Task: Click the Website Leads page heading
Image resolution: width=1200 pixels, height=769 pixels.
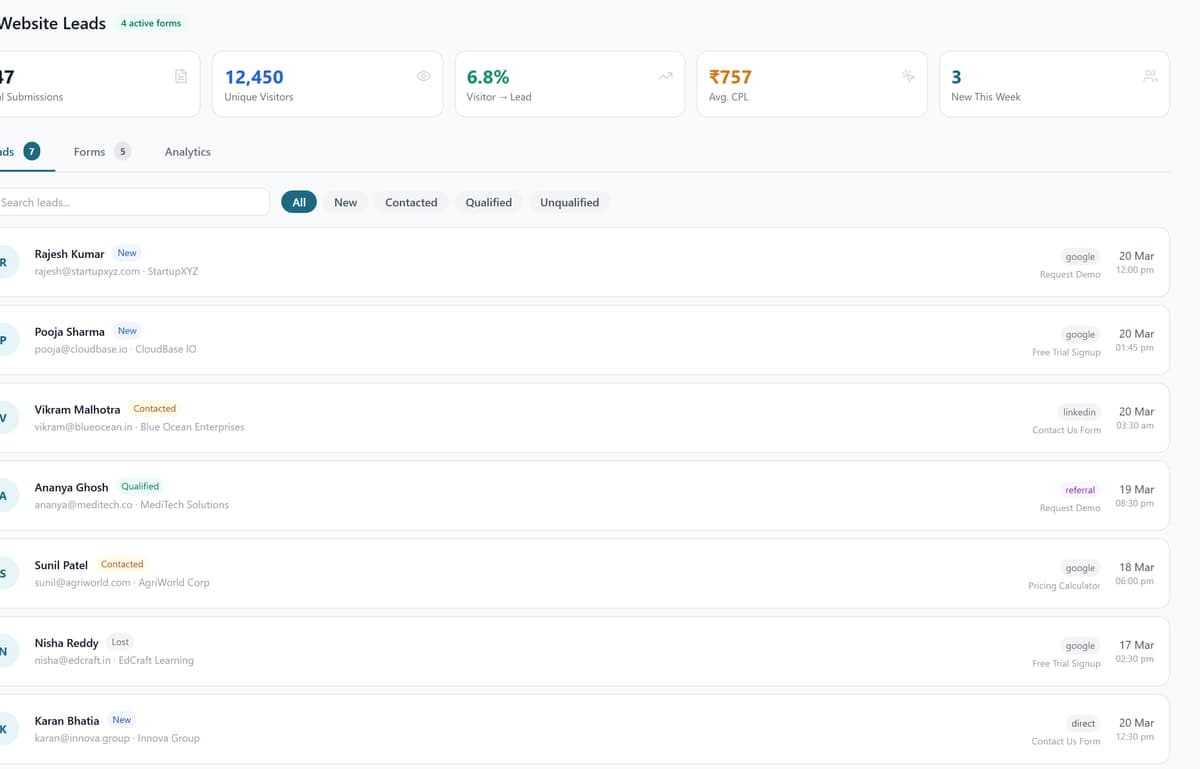Action: (52, 23)
